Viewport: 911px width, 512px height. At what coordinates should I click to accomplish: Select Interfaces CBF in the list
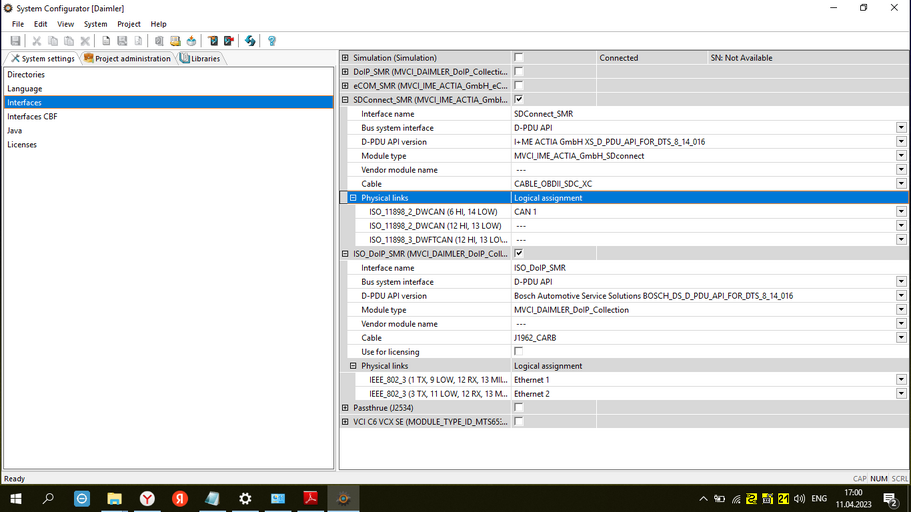coord(168,116)
